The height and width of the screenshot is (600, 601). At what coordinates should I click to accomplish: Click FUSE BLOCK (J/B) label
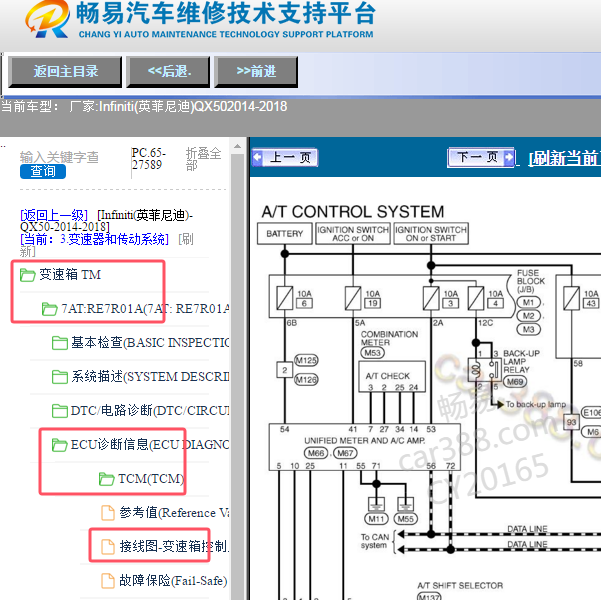coord(530,281)
